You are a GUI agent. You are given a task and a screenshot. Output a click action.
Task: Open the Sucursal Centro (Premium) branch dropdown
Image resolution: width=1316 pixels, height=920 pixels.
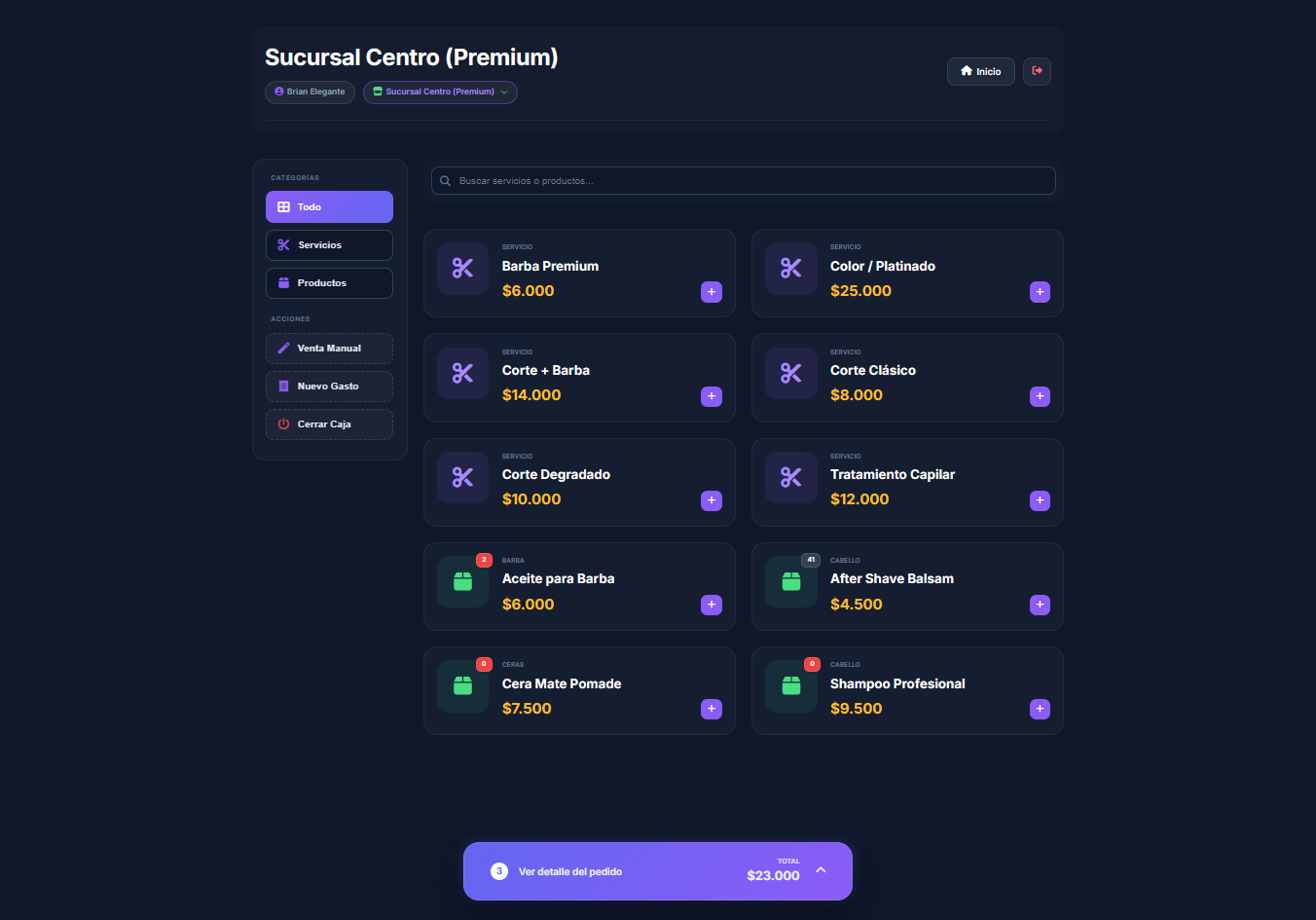pyautogui.click(x=440, y=92)
